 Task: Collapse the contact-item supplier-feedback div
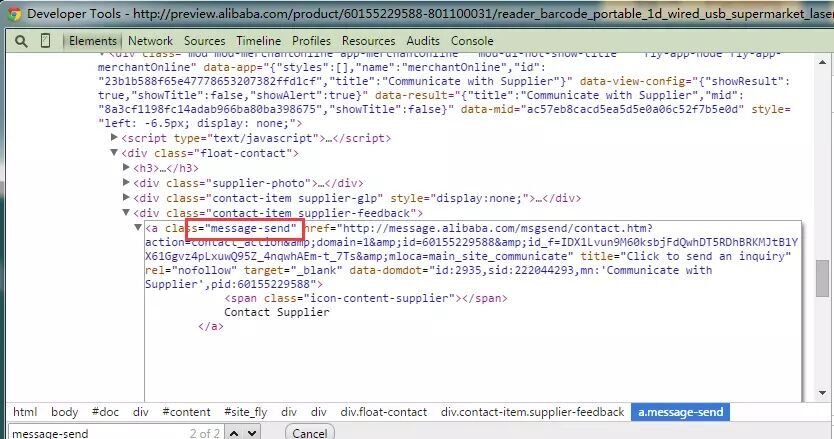click(126, 213)
